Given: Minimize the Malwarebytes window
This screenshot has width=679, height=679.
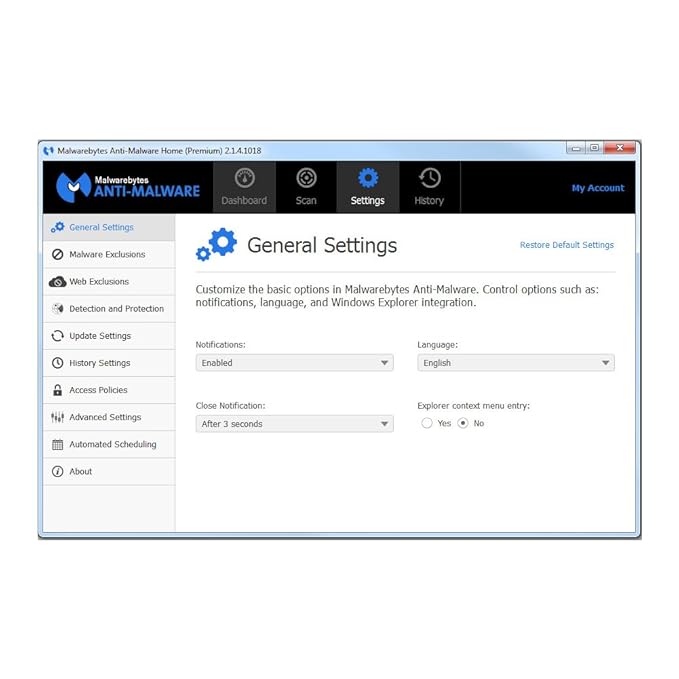Looking at the screenshot, I should (x=576, y=148).
